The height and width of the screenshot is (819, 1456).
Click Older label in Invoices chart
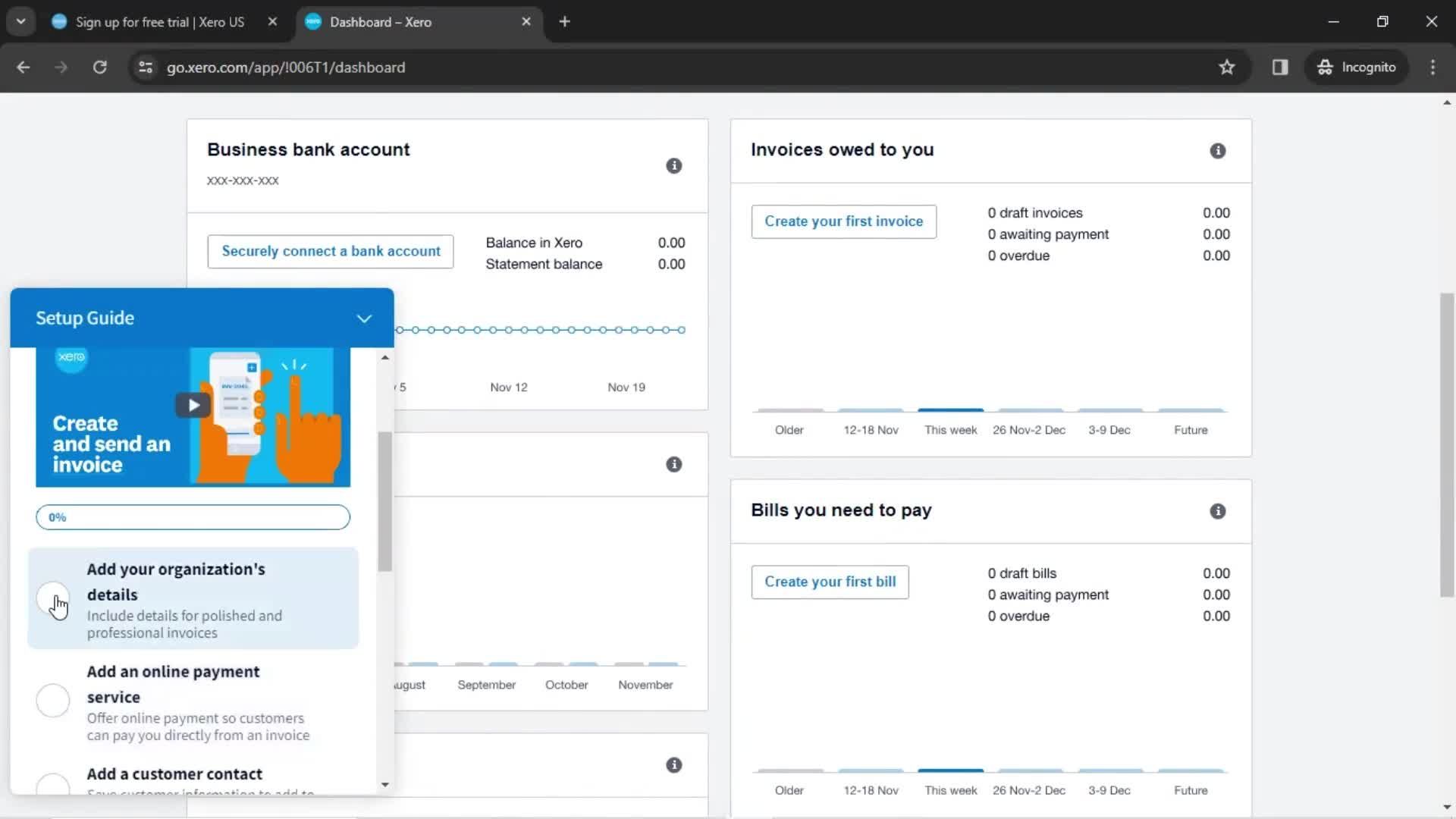(789, 430)
